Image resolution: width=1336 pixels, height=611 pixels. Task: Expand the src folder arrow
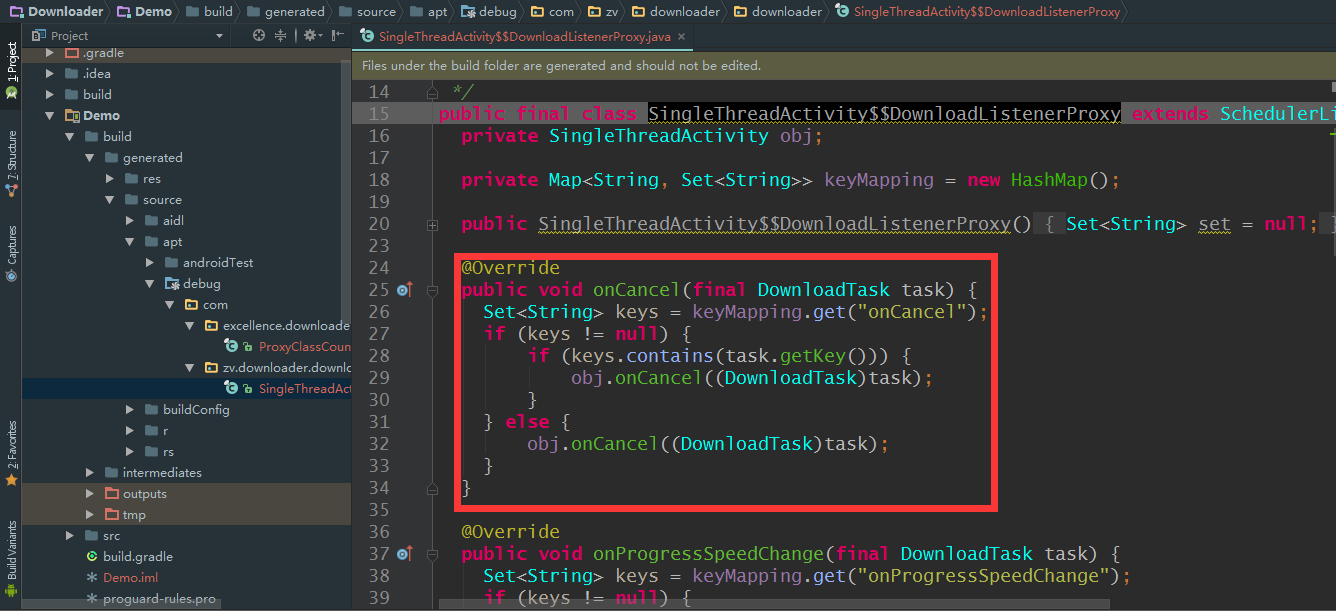pos(69,535)
